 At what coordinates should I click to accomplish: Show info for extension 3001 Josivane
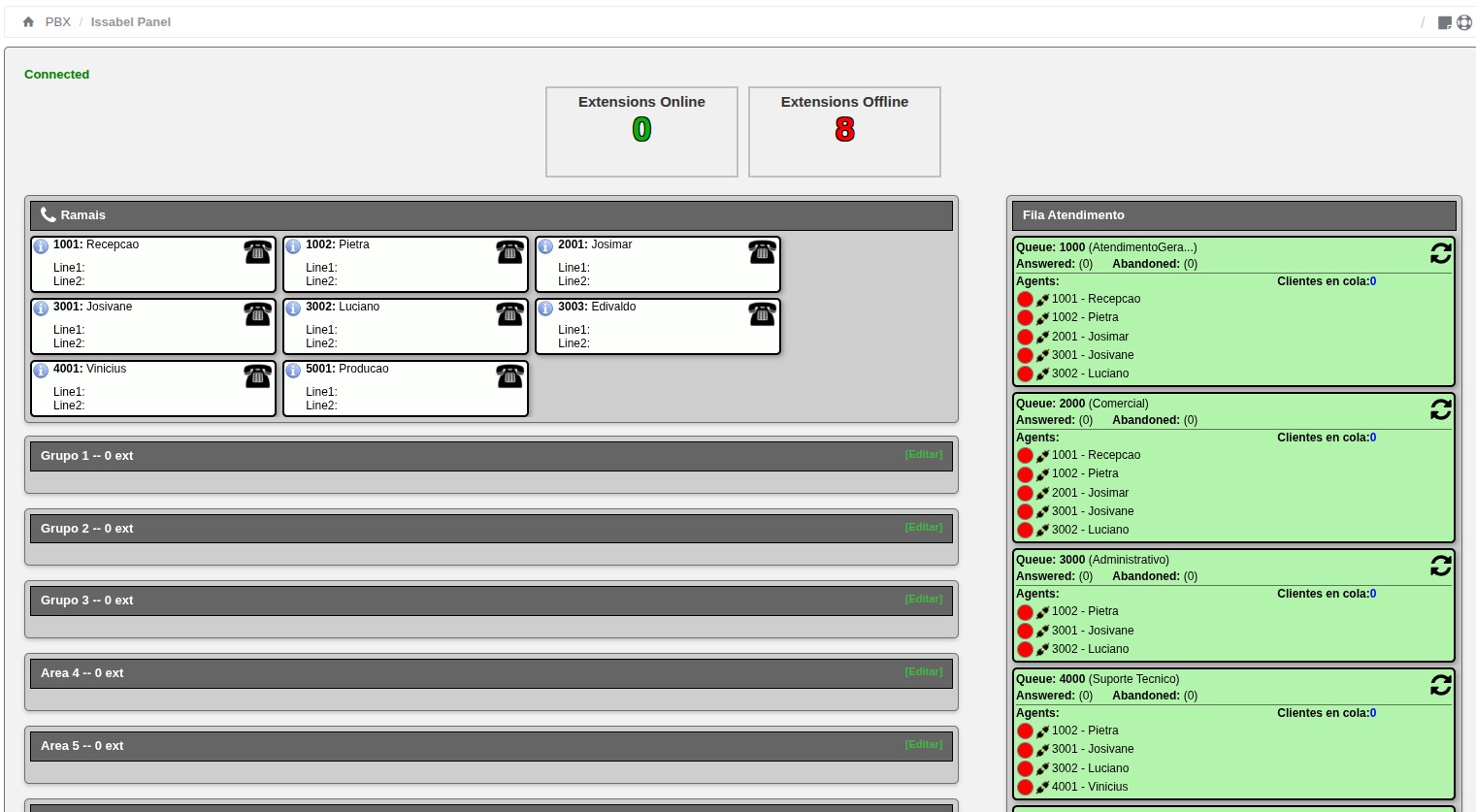pyautogui.click(x=41, y=309)
